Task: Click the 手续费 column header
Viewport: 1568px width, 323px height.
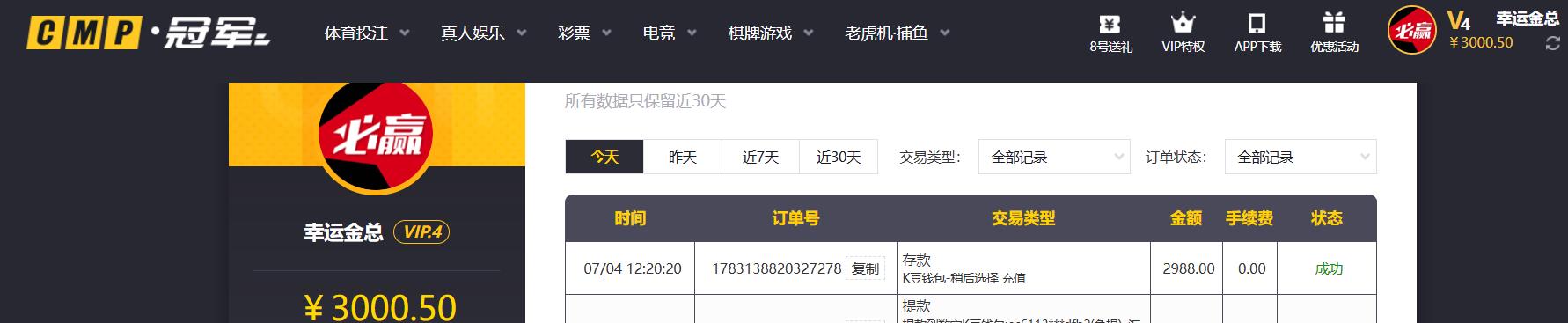Action: tap(1249, 218)
